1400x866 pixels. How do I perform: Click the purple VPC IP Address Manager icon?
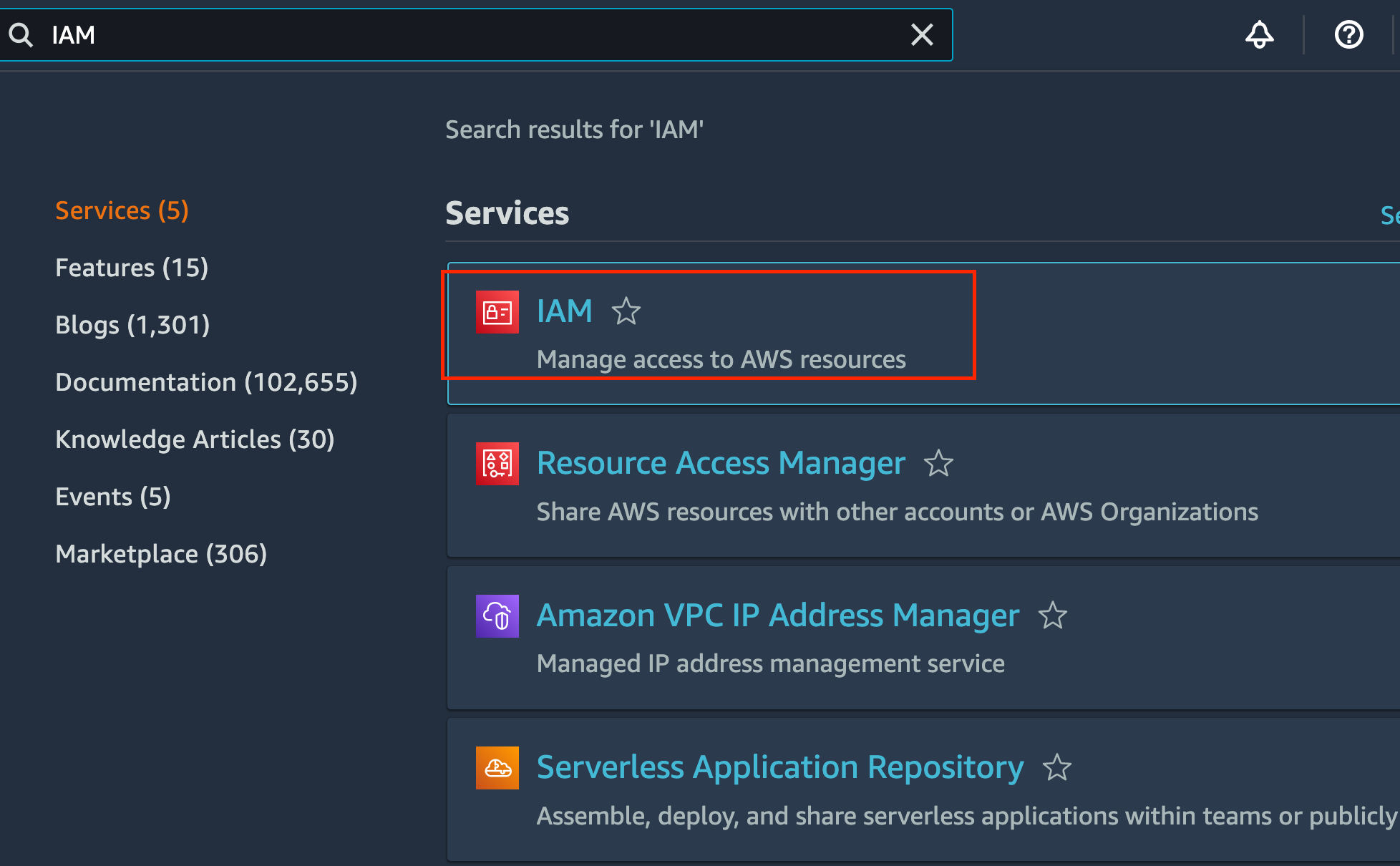497,616
